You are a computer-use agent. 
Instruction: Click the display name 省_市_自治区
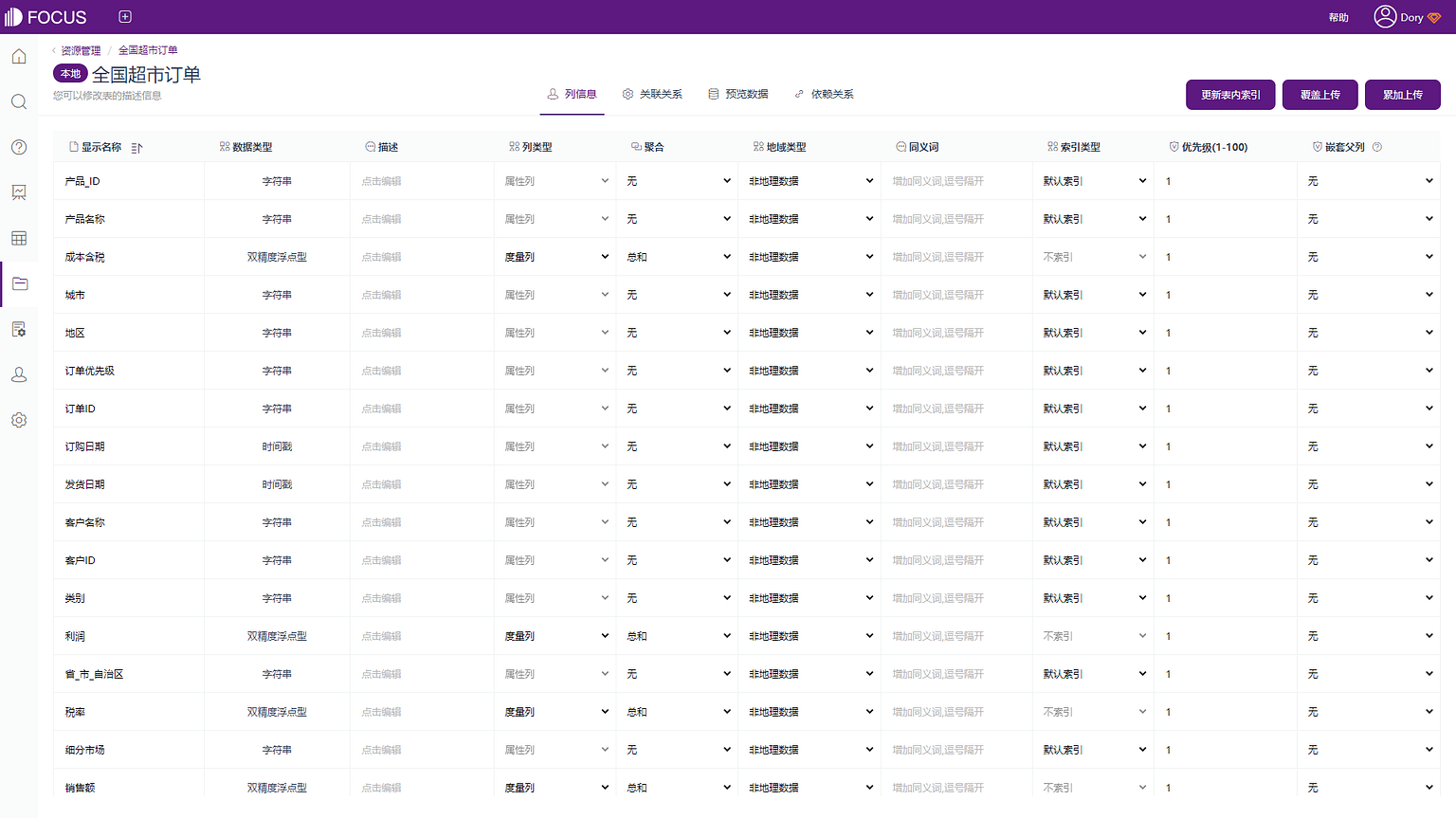coord(94,674)
